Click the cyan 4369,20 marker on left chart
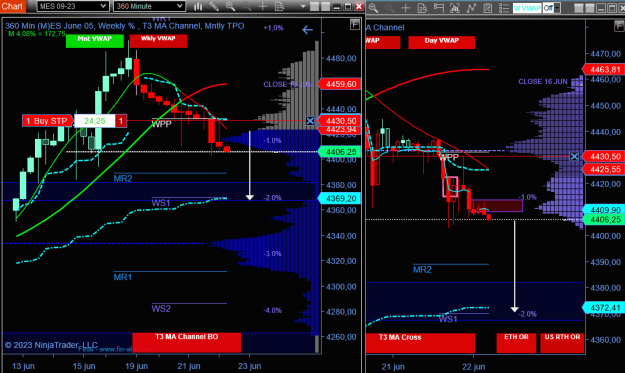The height and width of the screenshot is (373, 625). (x=340, y=198)
